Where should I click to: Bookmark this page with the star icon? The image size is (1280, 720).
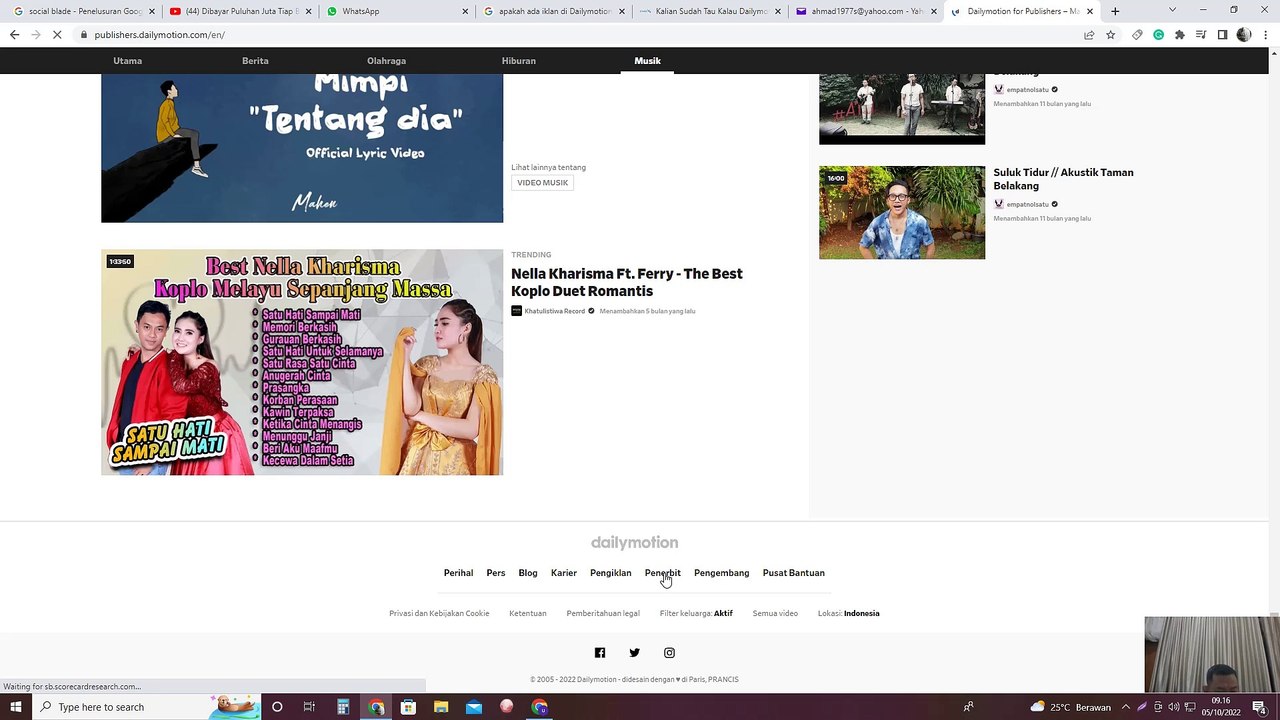(1110, 34)
